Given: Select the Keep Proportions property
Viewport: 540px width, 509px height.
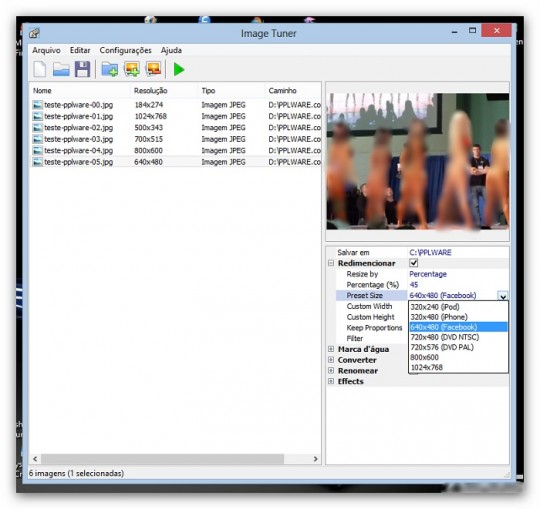Looking at the screenshot, I should (x=374, y=328).
